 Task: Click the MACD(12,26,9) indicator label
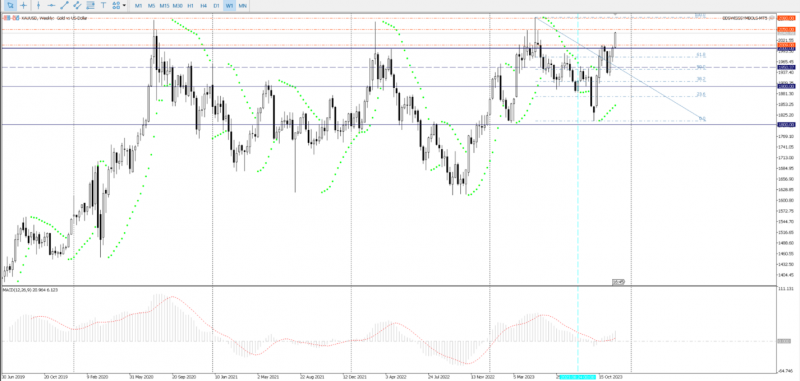point(30,290)
